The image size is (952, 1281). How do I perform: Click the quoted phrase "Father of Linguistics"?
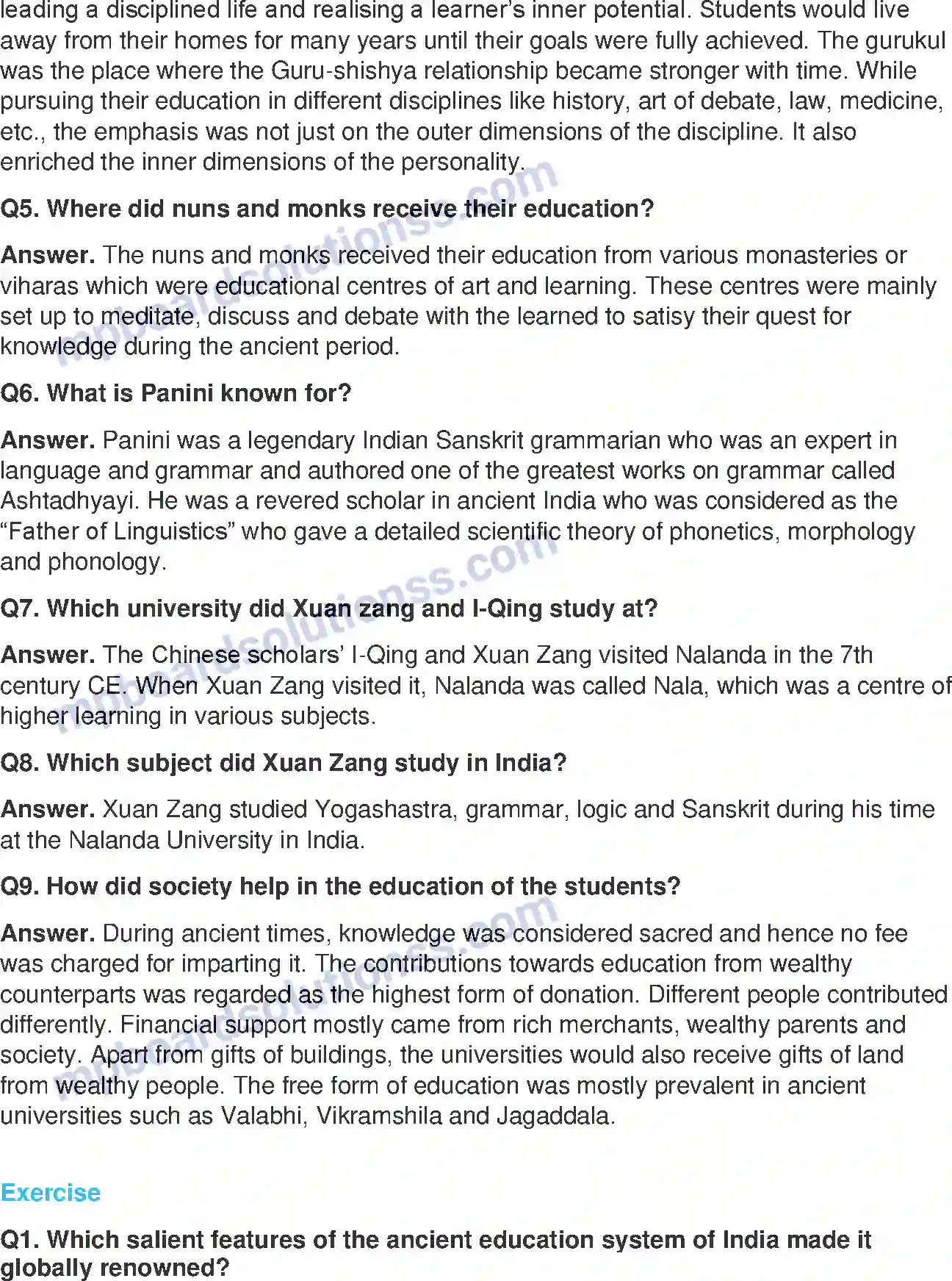coord(117,532)
